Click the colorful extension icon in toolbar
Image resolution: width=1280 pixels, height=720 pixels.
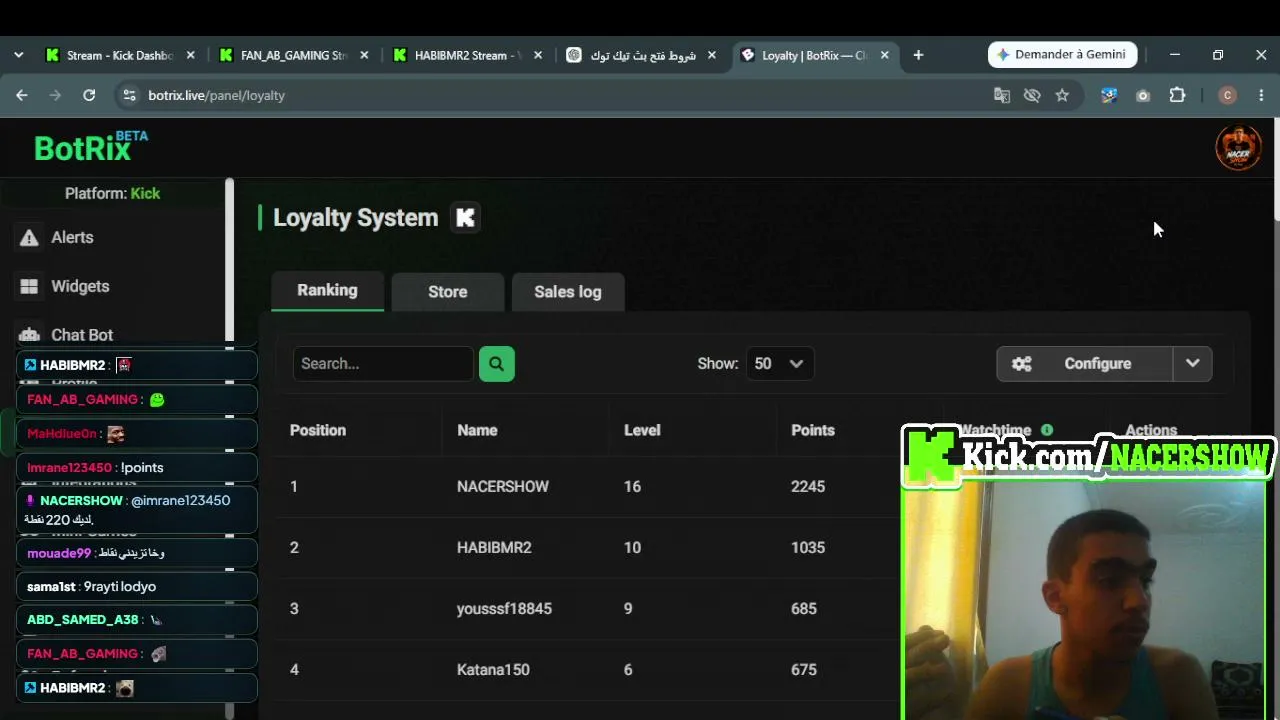click(x=1109, y=95)
